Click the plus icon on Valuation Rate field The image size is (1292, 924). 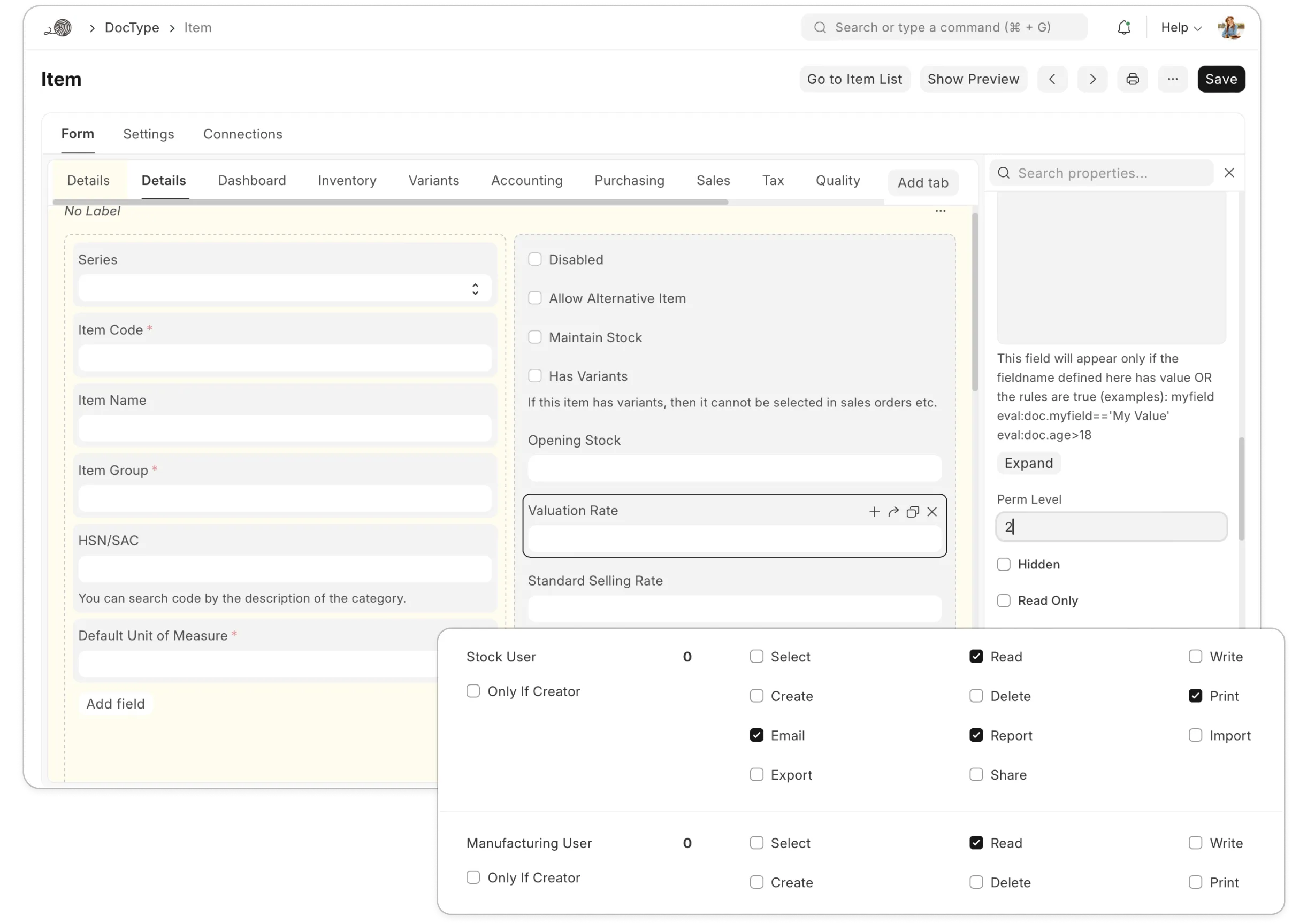coord(874,512)
